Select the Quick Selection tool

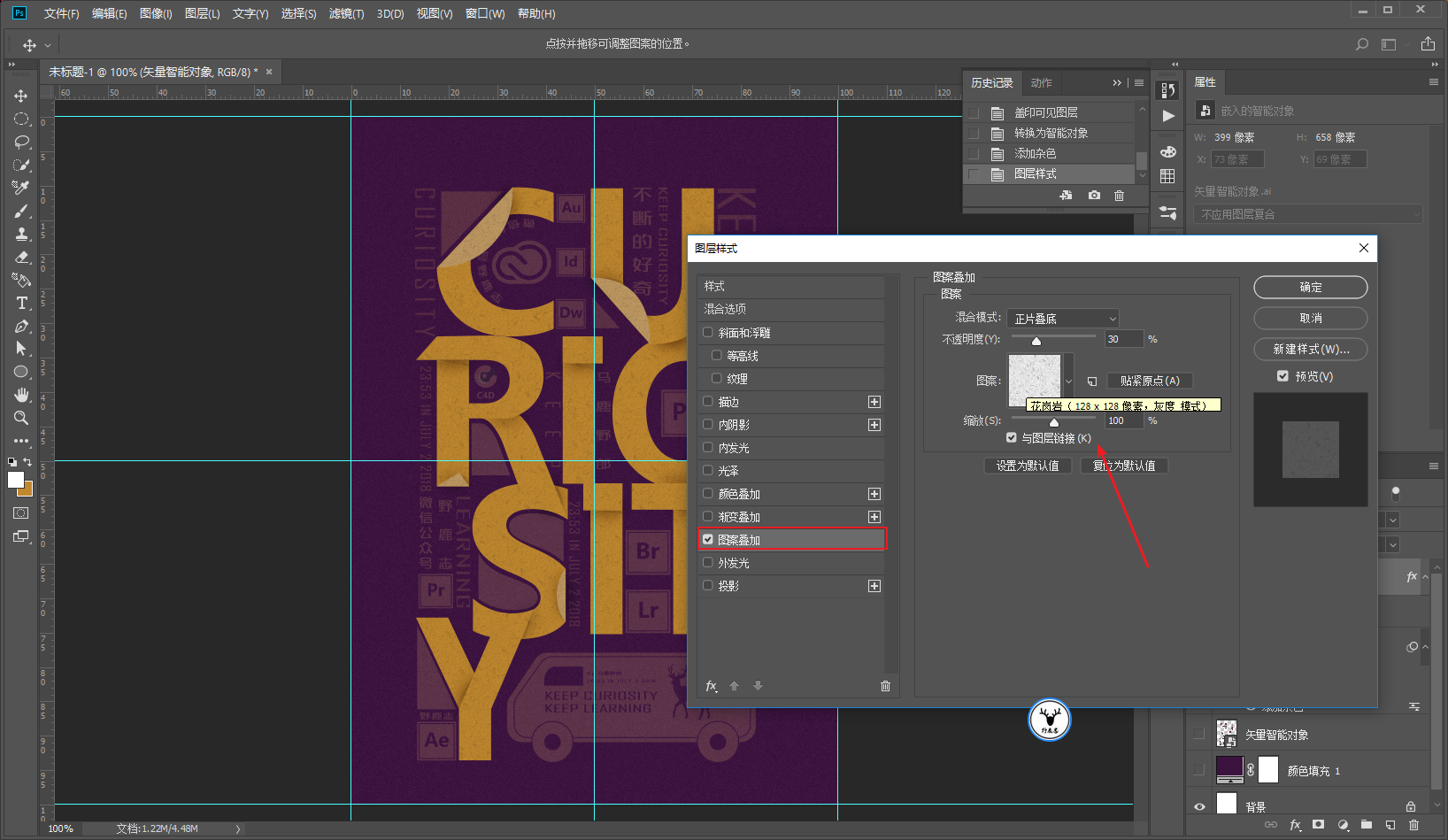pyautogui.click(x=21, y=165)
